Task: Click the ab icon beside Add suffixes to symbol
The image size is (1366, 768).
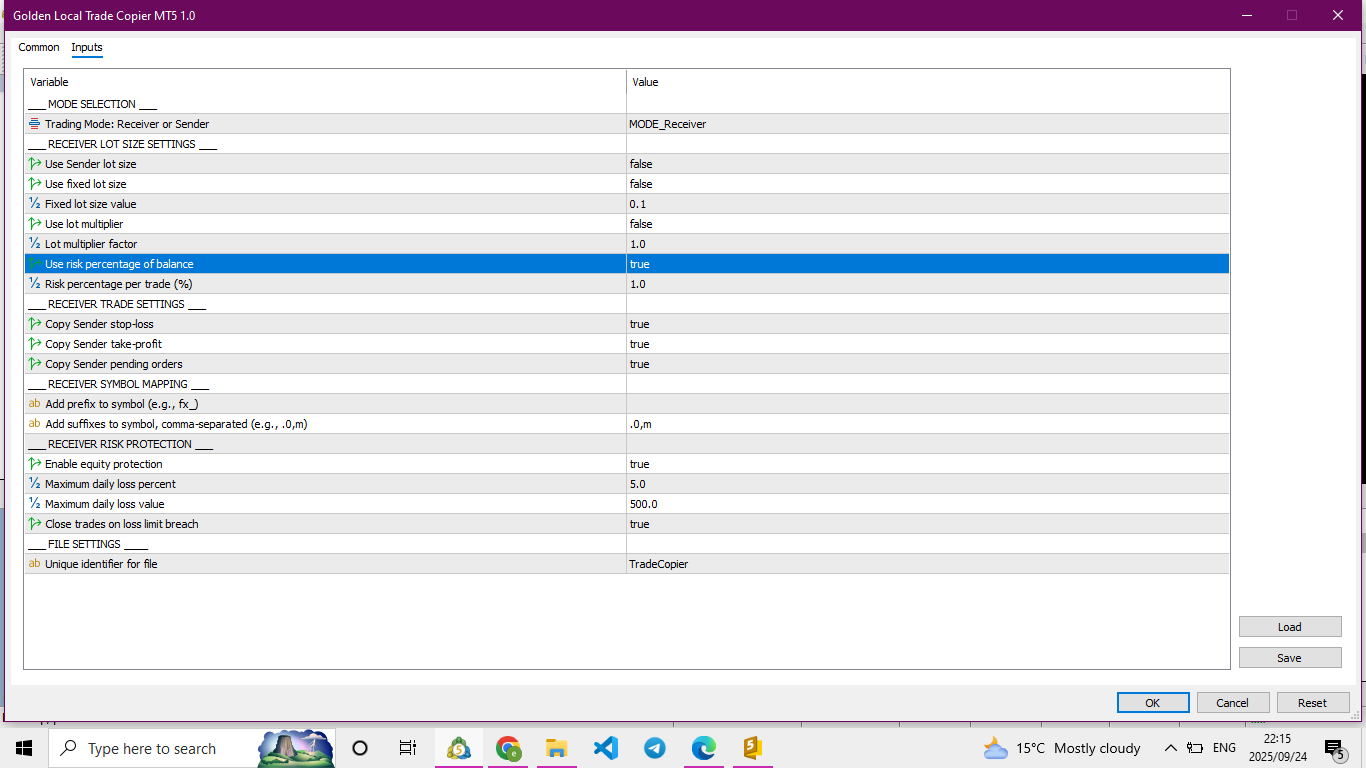Action: (x=35, y=424)
